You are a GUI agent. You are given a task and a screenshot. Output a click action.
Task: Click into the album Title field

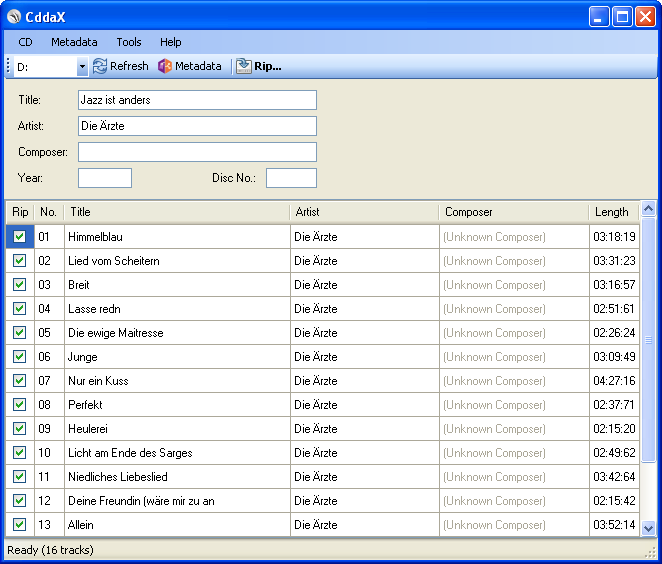click(197, 100)
